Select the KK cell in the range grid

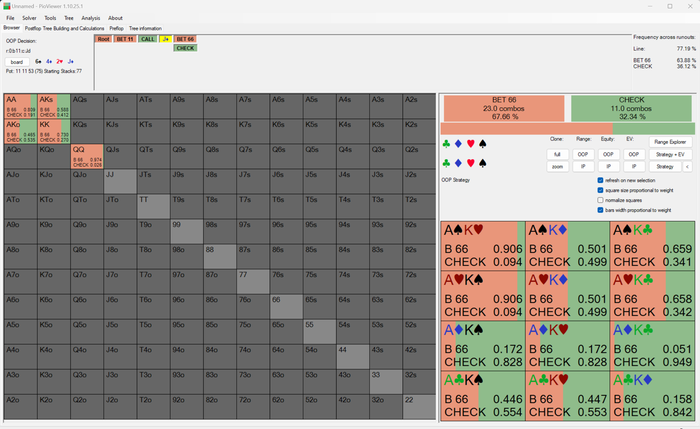54,131
